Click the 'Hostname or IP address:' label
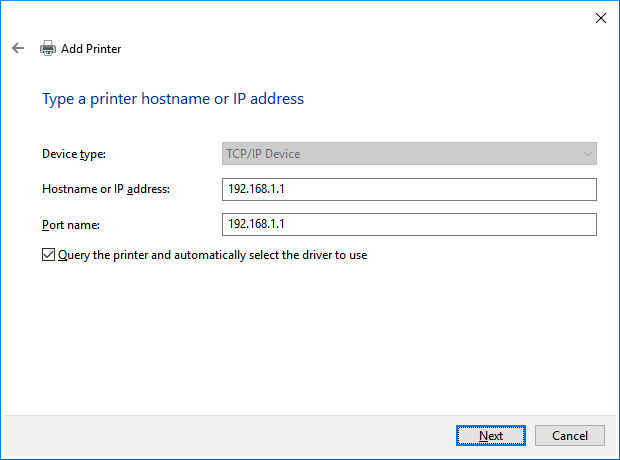This screenshot has height=460, width=620. (x=106, y=189)
